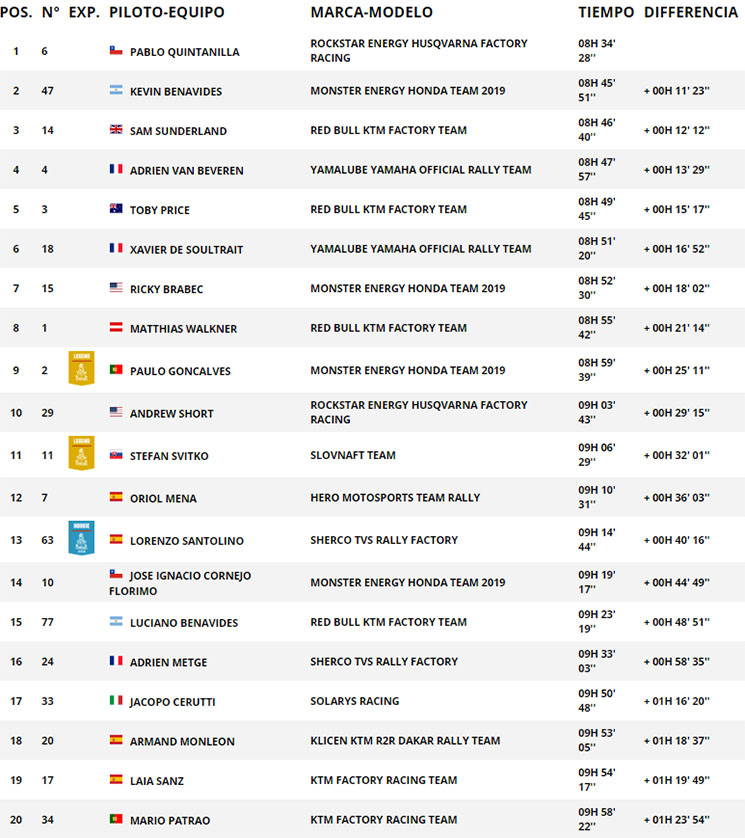745x838 pixels.
Task: Click the Legend badge in Paulo Goncalves row
Action: (x=81, y=368)
